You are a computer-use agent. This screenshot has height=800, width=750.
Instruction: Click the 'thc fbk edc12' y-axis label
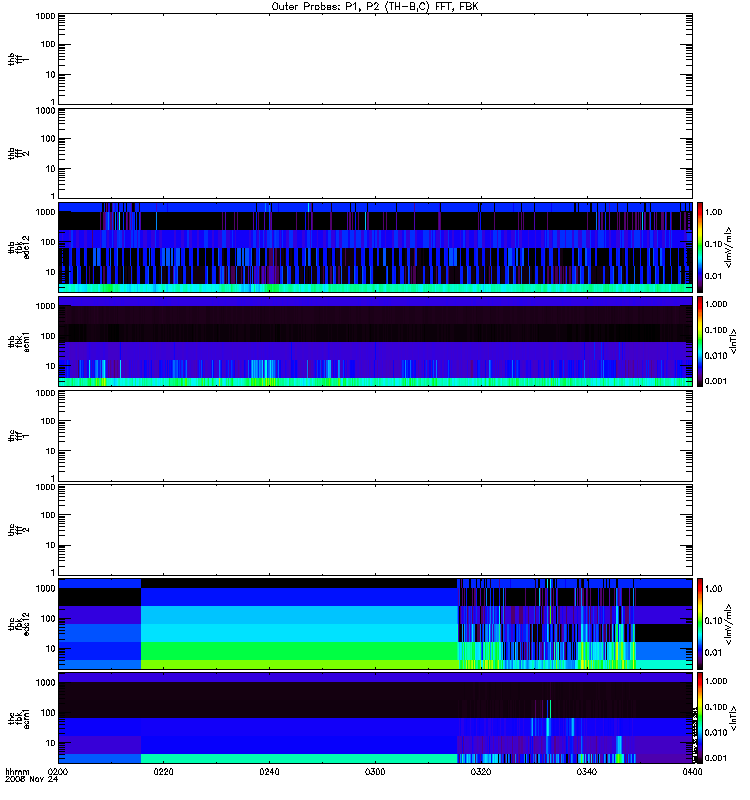19,623
